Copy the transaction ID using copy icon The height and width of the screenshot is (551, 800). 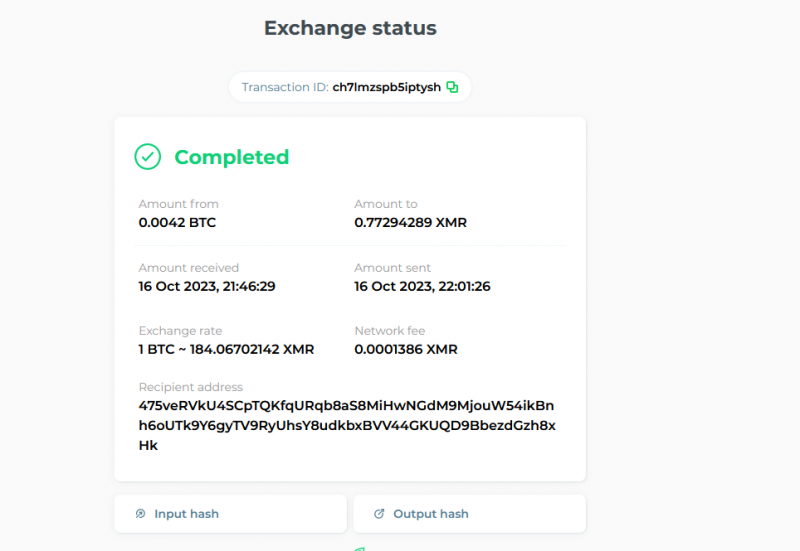(452, 87)
